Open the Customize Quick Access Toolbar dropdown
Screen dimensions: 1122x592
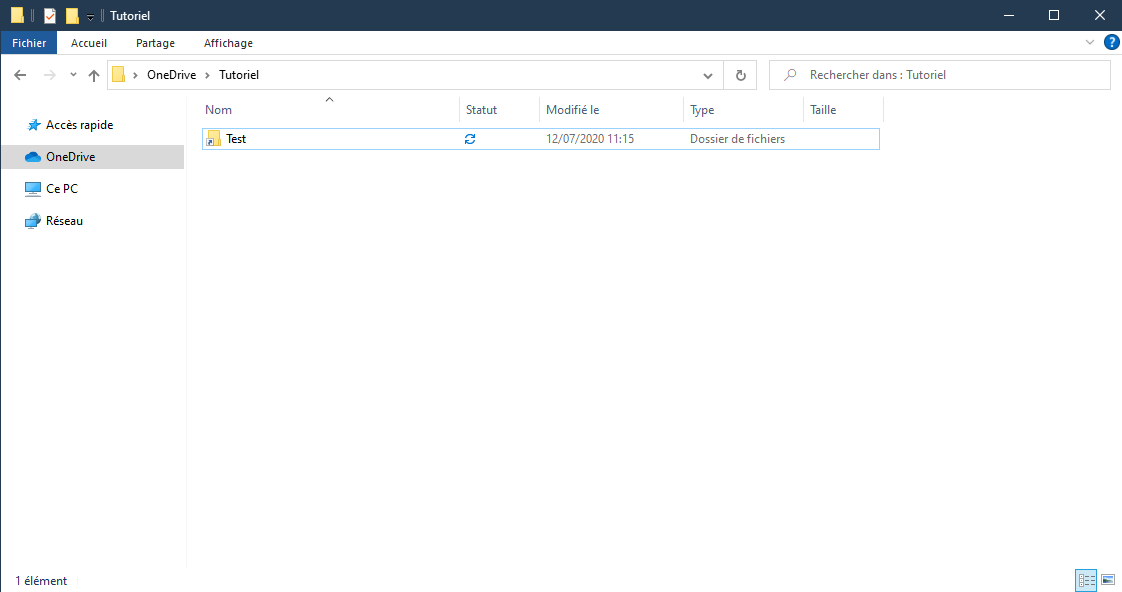90,17
